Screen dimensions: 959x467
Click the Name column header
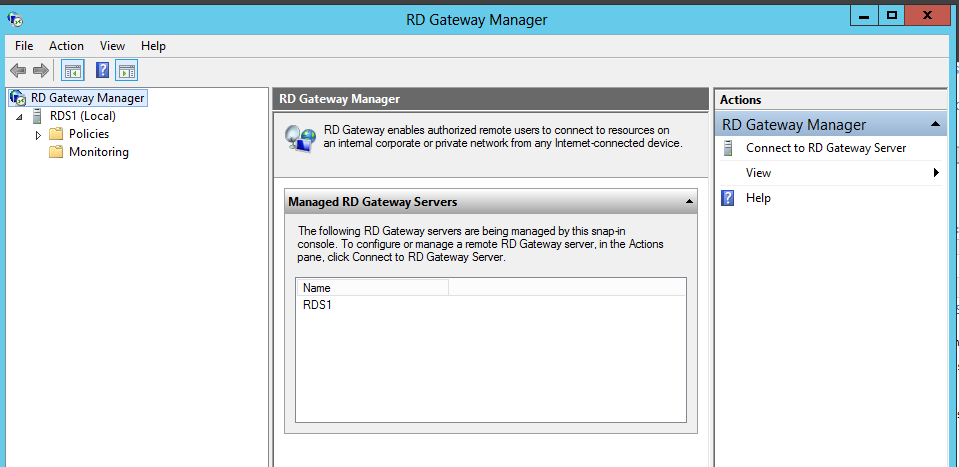tap(372, 288)
